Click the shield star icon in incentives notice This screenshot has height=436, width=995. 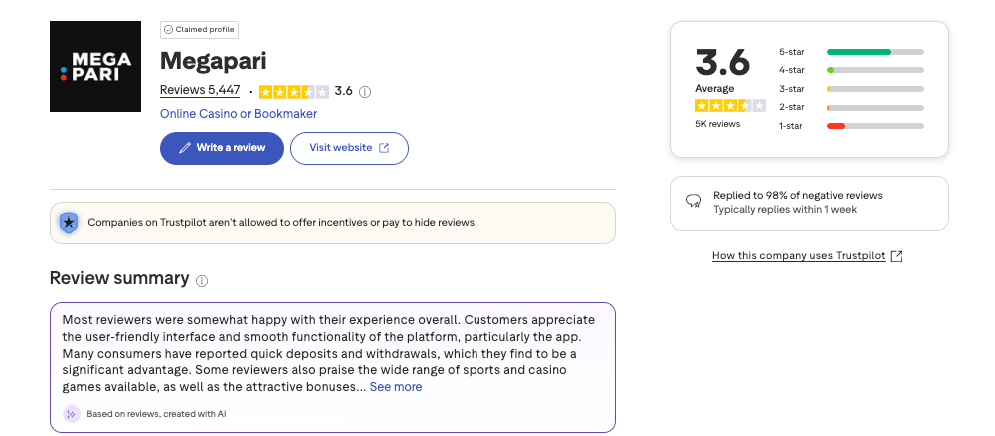coord(68,223)
